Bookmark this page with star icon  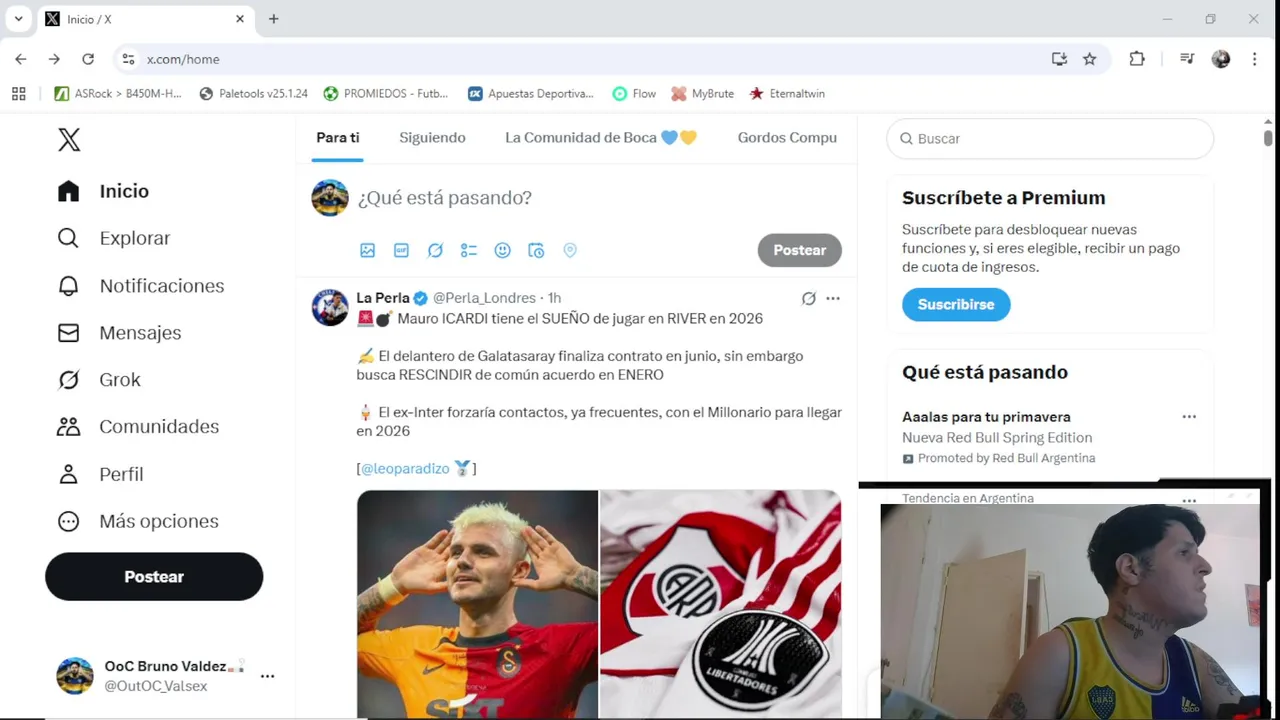click(x=1089, y=59)
